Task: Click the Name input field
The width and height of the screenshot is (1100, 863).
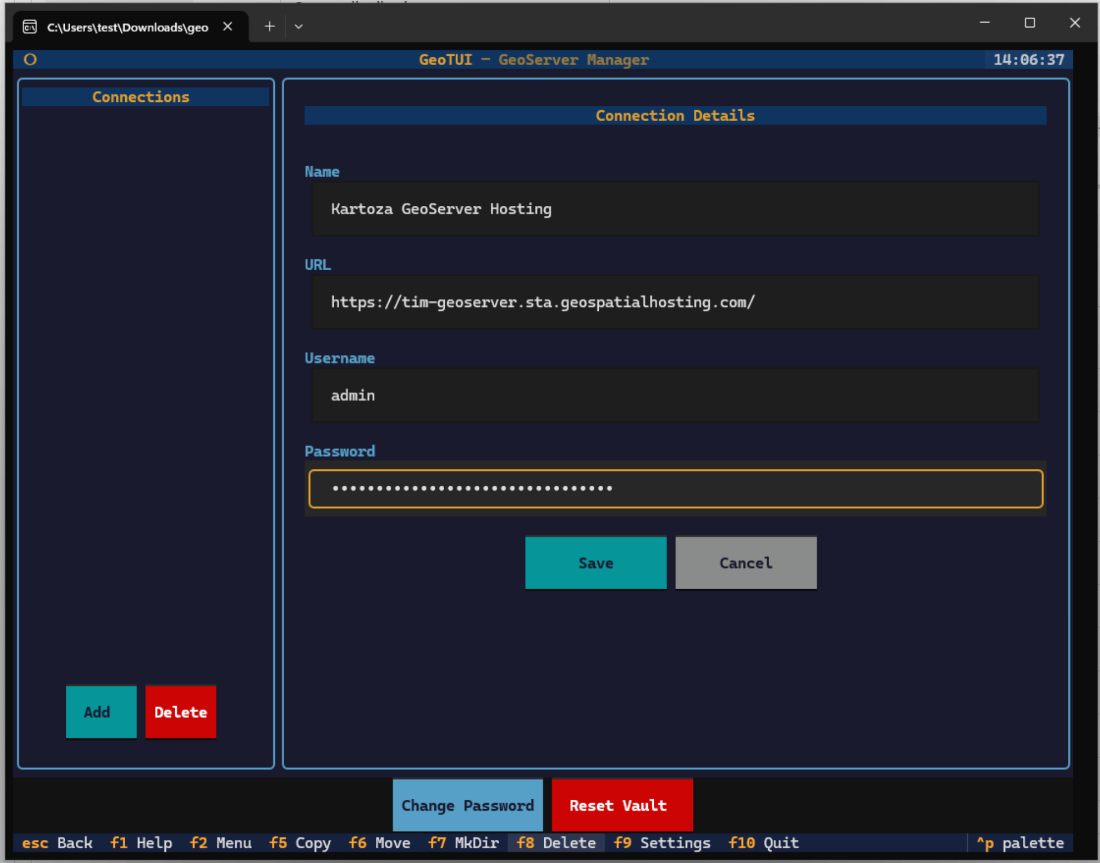Action: click(675, 209)
